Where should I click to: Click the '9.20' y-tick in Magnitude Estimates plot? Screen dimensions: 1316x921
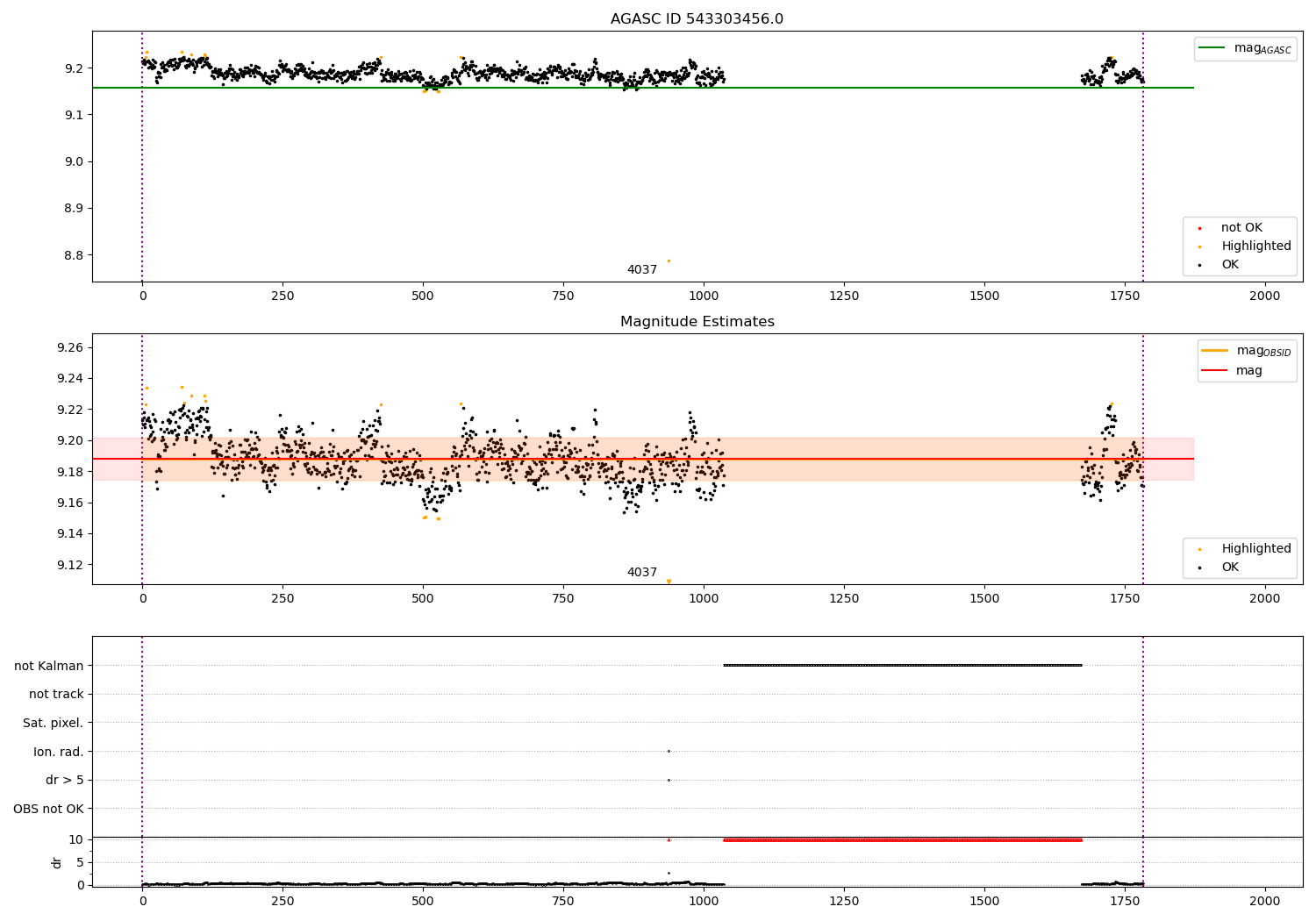pyautogui.click(x=70, y=440)
